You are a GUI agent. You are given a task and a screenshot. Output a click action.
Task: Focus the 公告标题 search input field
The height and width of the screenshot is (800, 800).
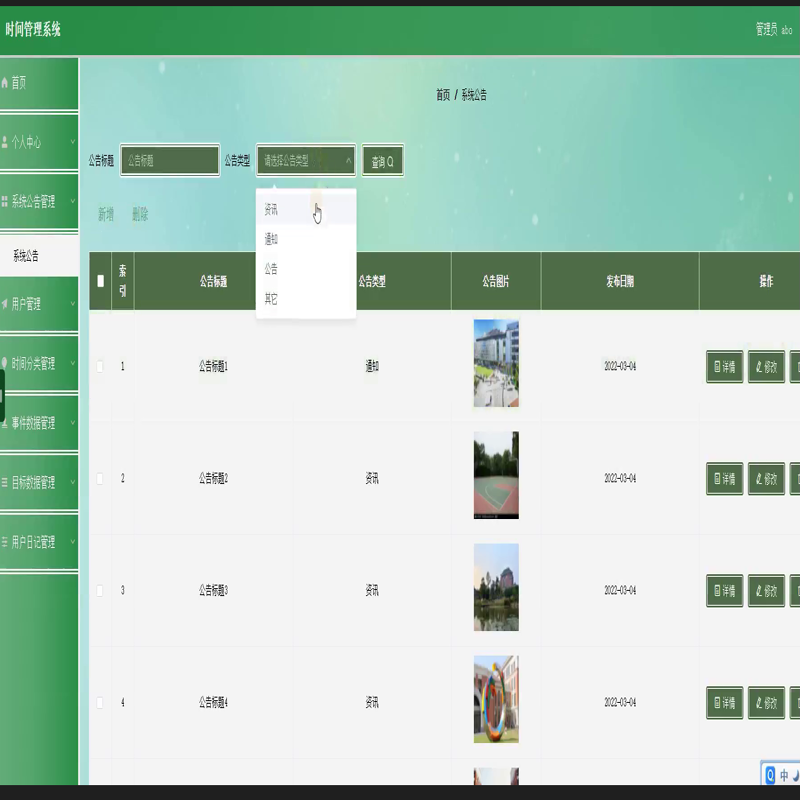click(x=170, y=161)
